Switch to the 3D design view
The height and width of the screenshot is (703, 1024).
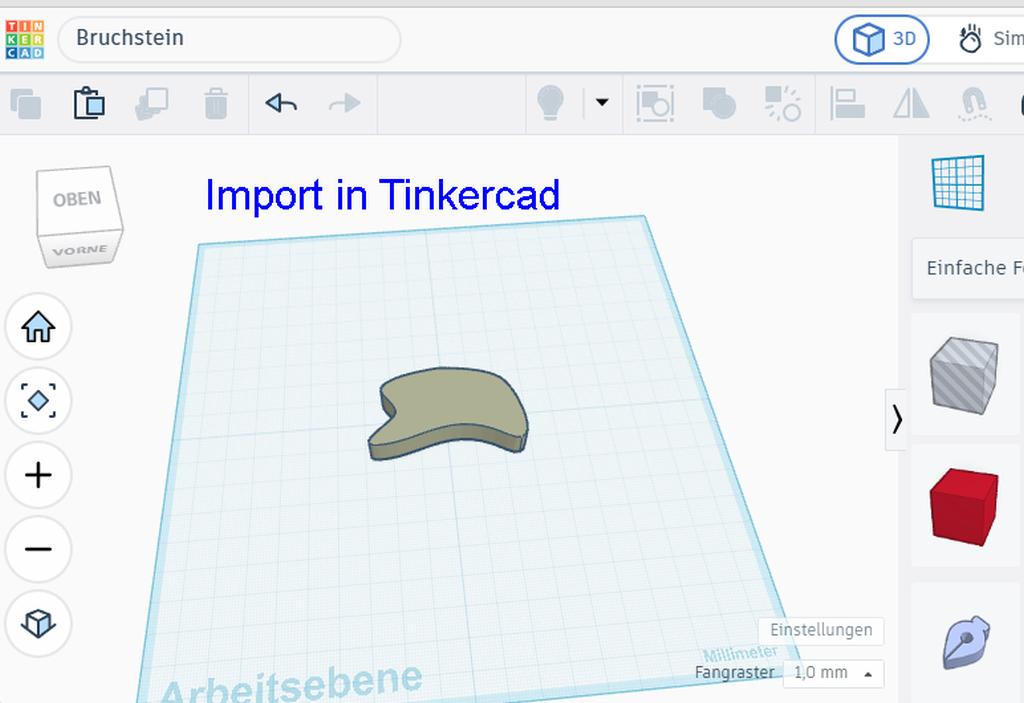(882, 39)
